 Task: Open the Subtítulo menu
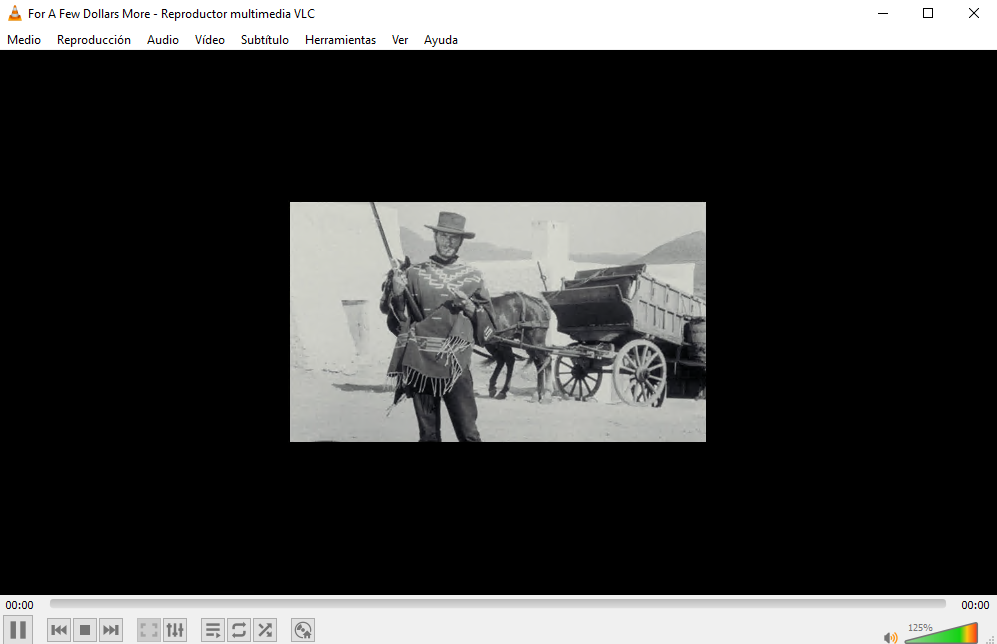pyautogui.click(x=265, y=39)
